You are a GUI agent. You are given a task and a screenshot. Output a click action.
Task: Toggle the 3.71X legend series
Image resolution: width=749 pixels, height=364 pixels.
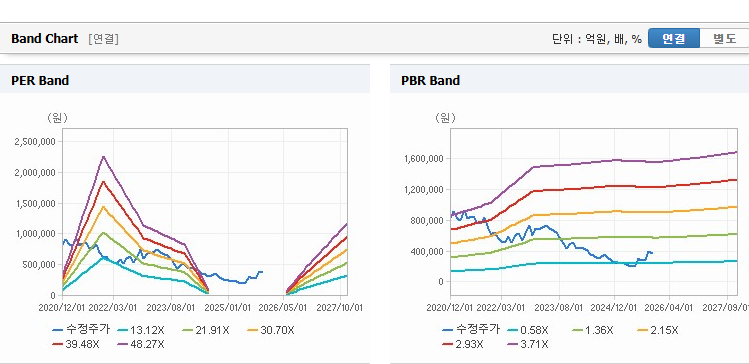tap(528, 344)
